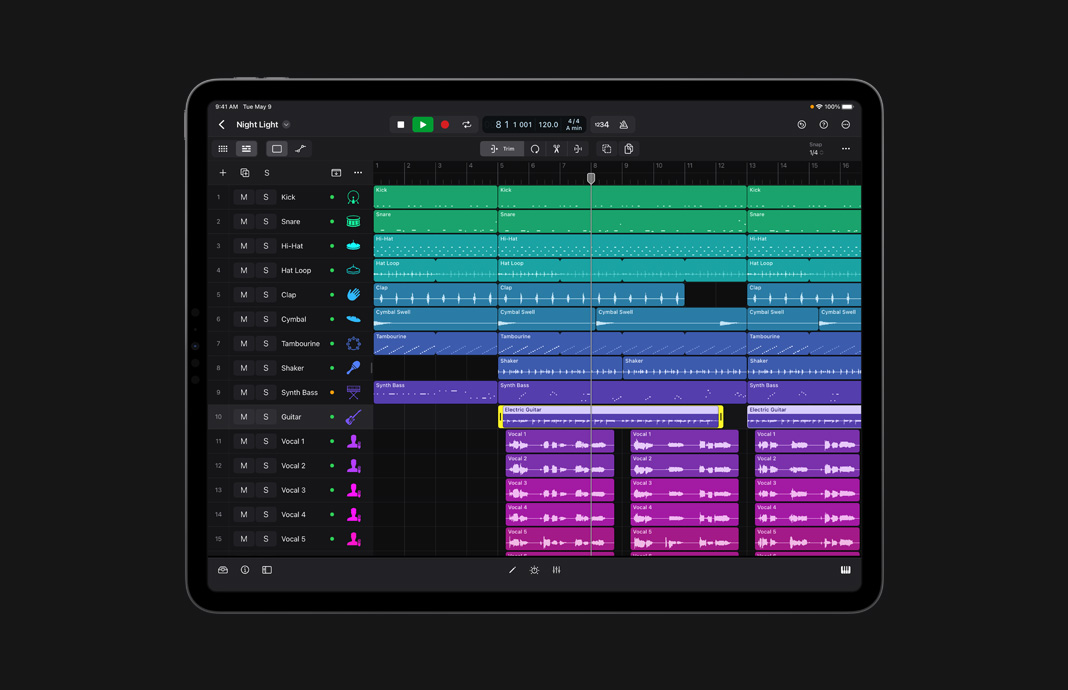Select the Tambourine track instrument icon

(x=353, y=344)
